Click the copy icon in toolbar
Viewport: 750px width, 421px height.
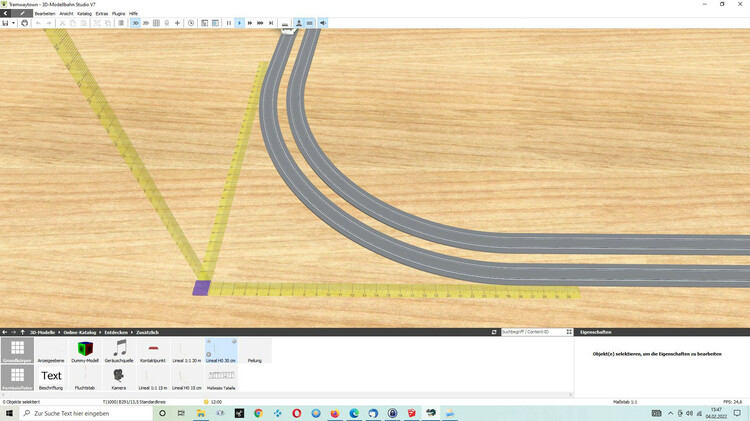73,23
